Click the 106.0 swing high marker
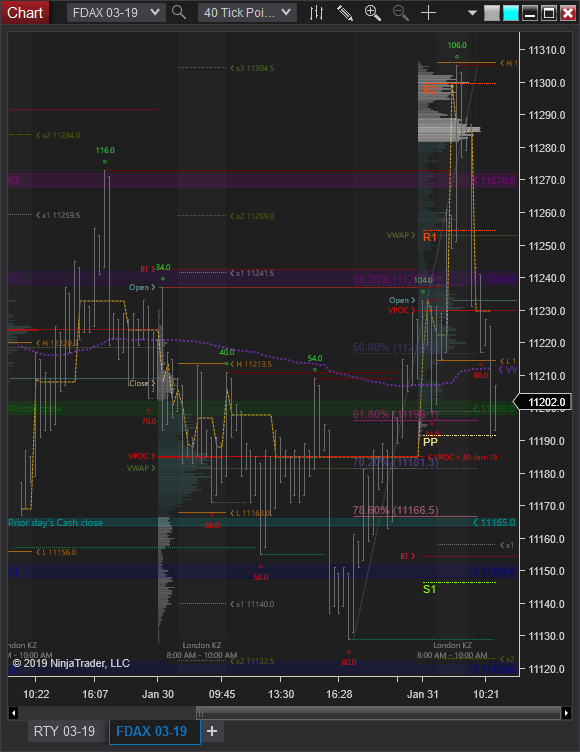 click(457, 45)
